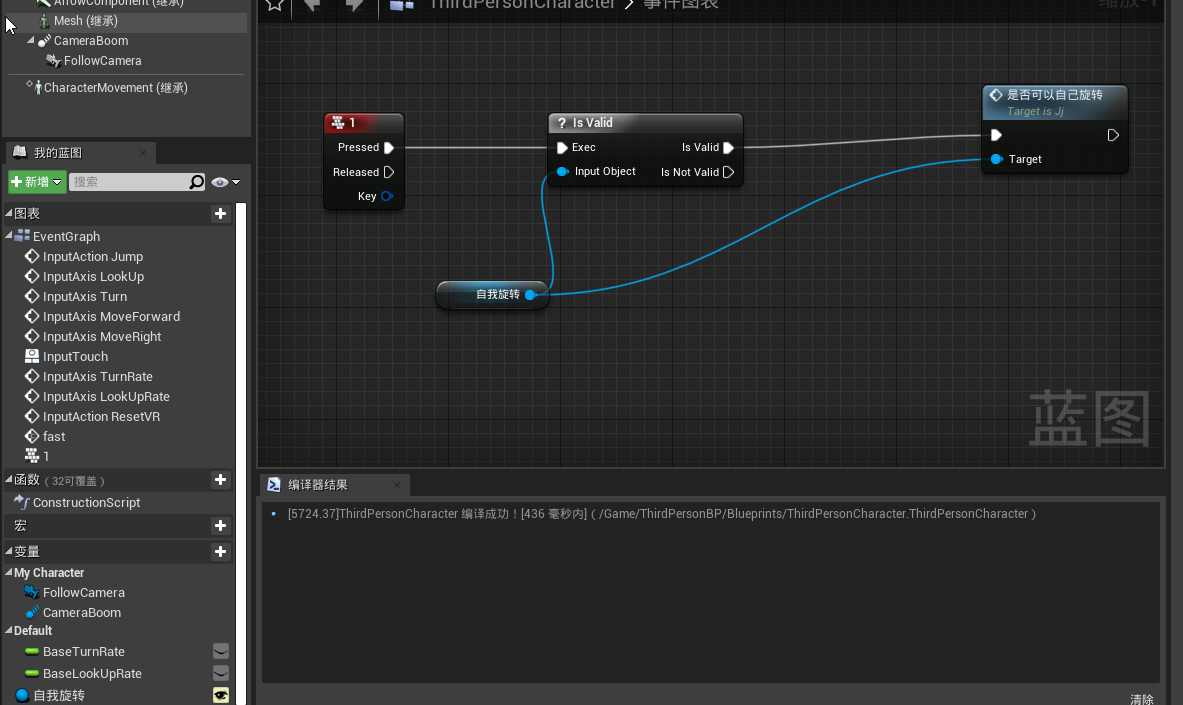Click the Input Object pin of Is Valid

coord(563,171)
